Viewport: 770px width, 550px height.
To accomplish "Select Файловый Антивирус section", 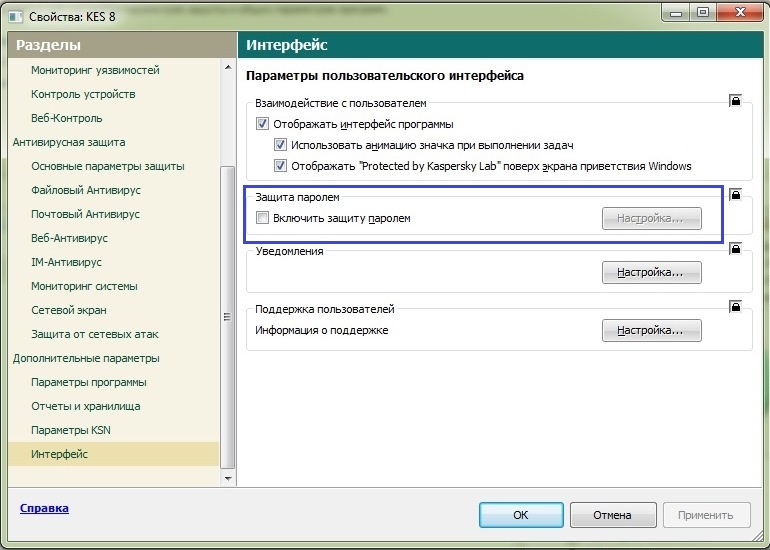I will pos(86,191).
